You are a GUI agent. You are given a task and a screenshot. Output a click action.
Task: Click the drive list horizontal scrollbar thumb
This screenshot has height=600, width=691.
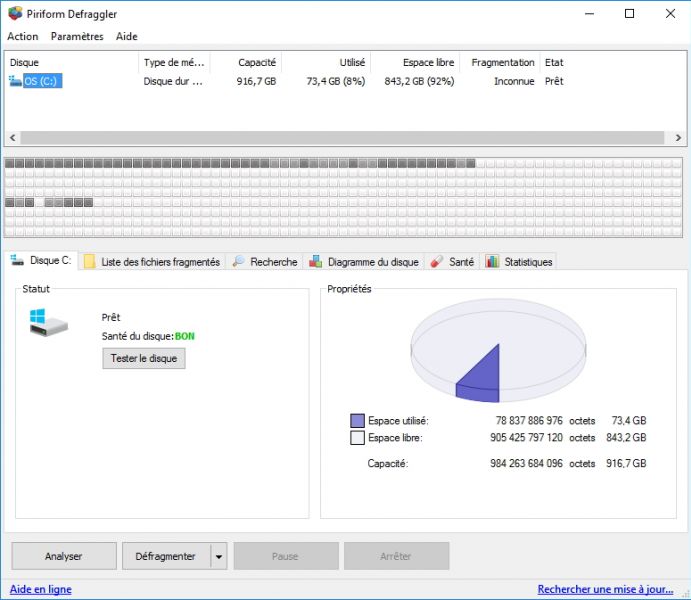[342, 137]
